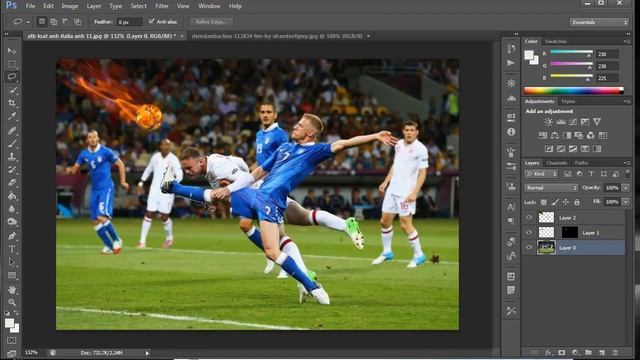Viewport: 640px width, 360px height.
Task: Open the Layers panel flyout menu
Action: point(627,163)
